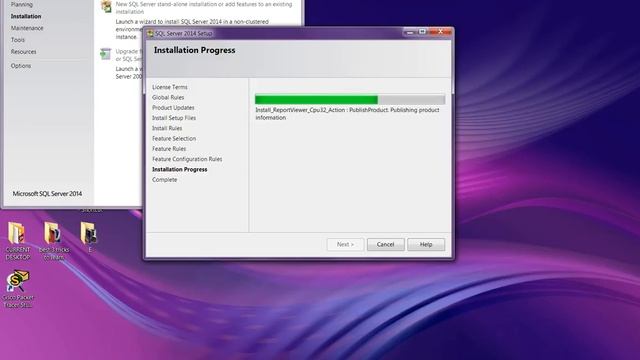Click the installation progress bar

pyautogui.click(x=350, y=99)
